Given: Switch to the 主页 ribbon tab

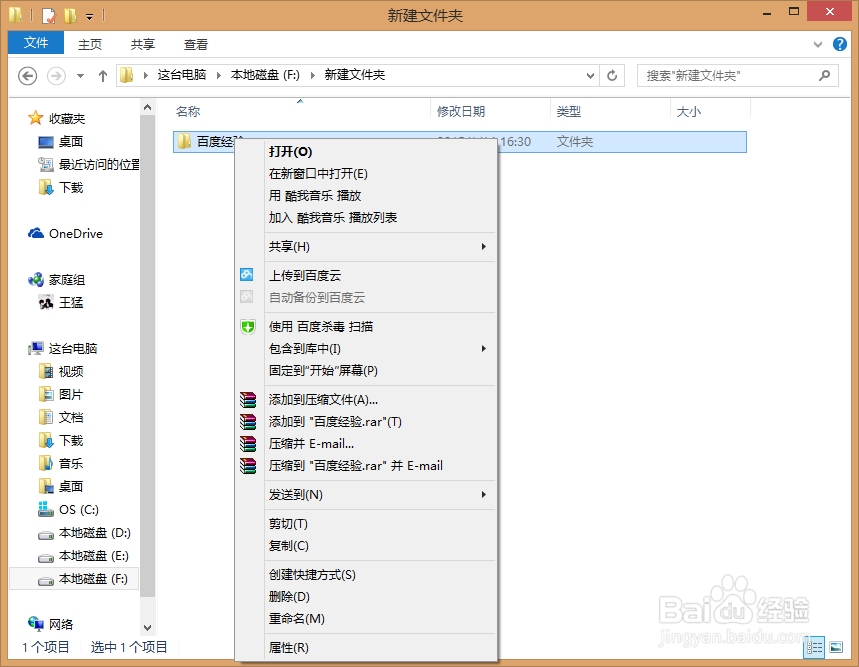Looking at the screenshot, I should (90, 44).
